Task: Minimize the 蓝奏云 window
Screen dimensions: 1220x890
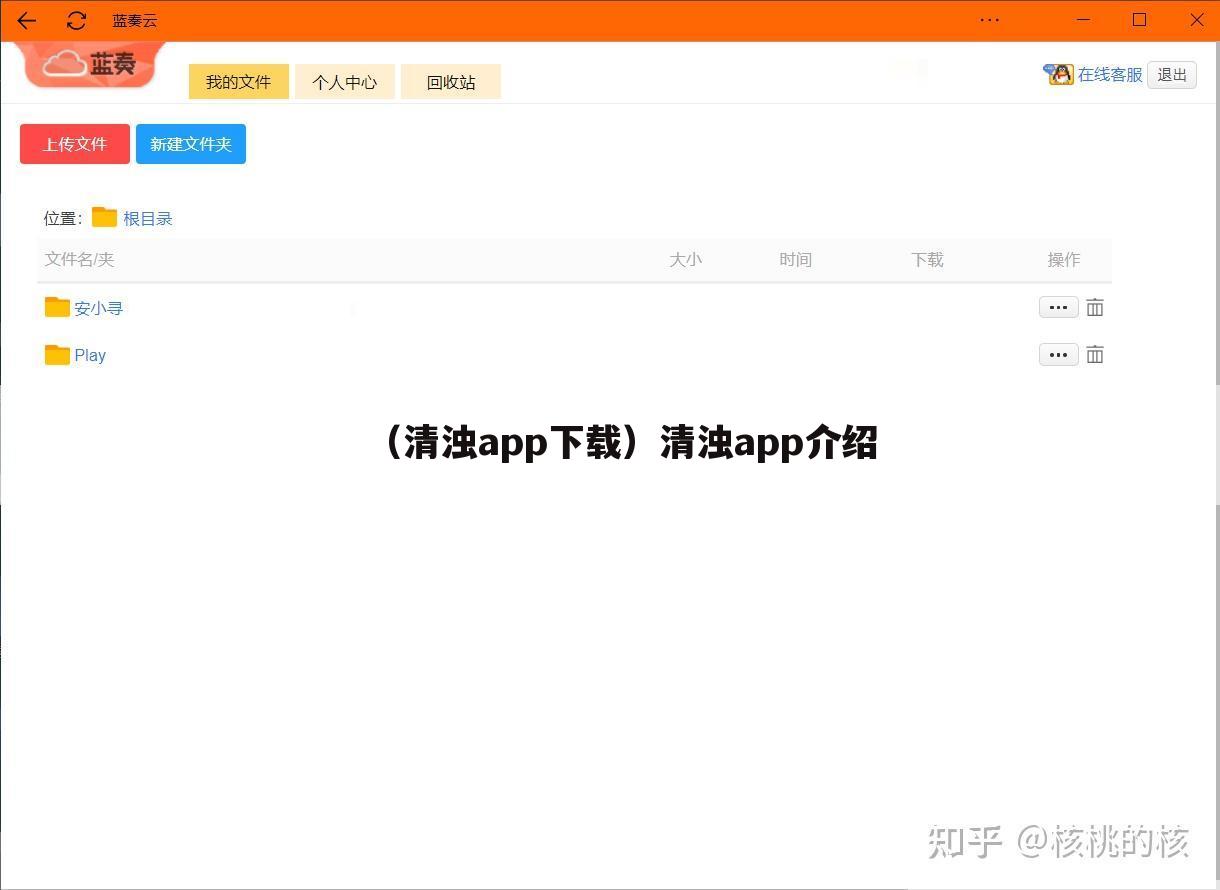Action: click(1082, 20)
